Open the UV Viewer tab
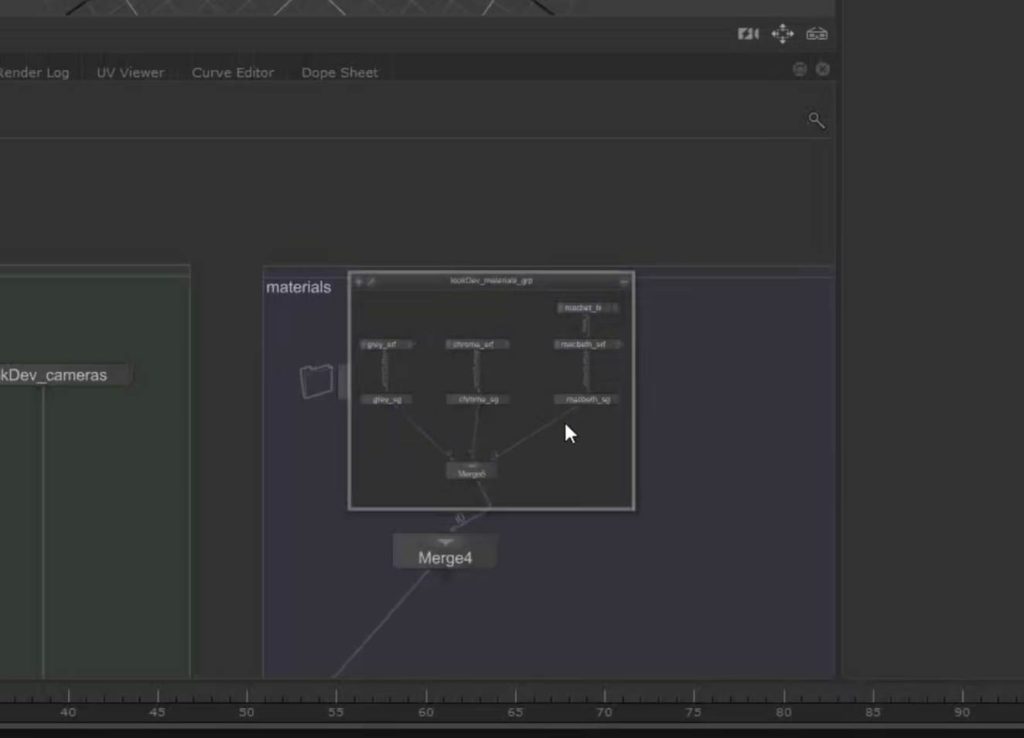 click(130, 73)
